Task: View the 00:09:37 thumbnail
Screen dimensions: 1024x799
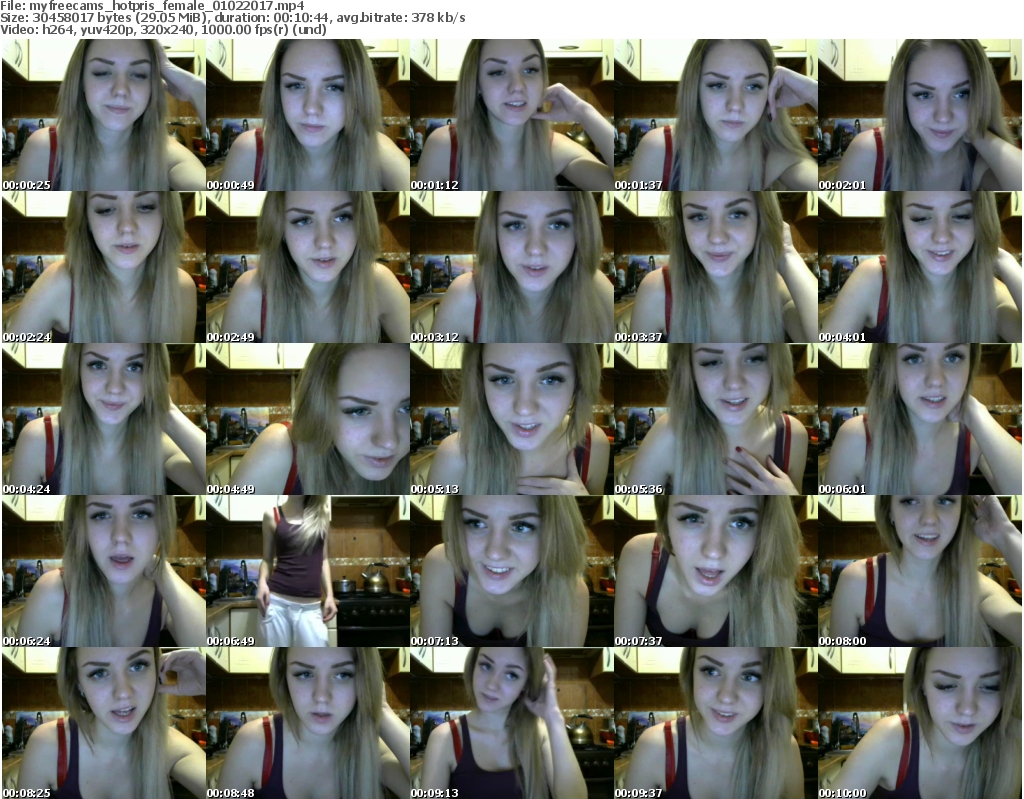Action: [716, 723]
